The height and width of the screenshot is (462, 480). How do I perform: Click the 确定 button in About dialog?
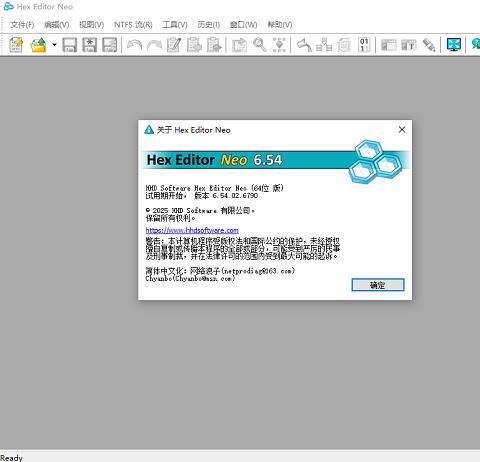tap(378, 285)
